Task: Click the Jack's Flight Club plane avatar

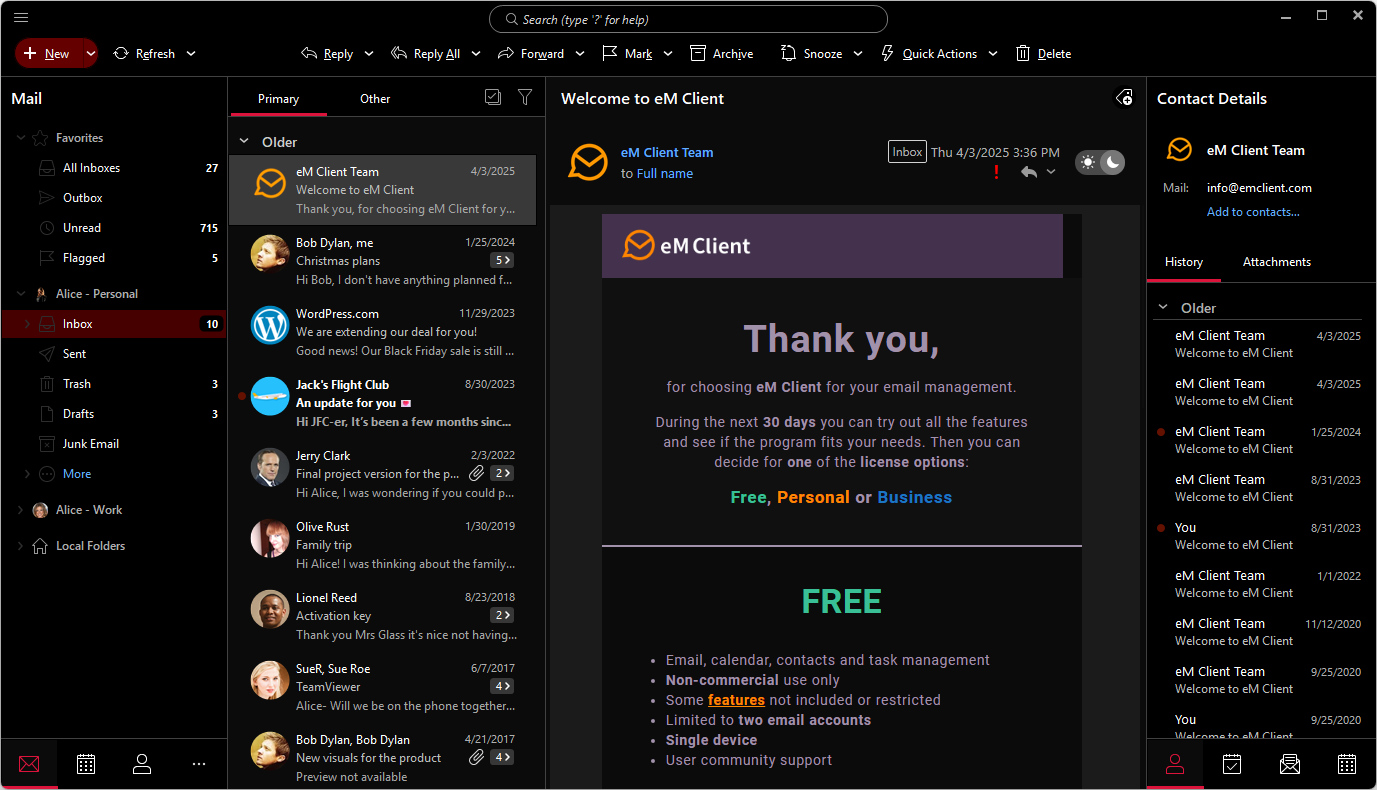Action: (x=270, y=396)
